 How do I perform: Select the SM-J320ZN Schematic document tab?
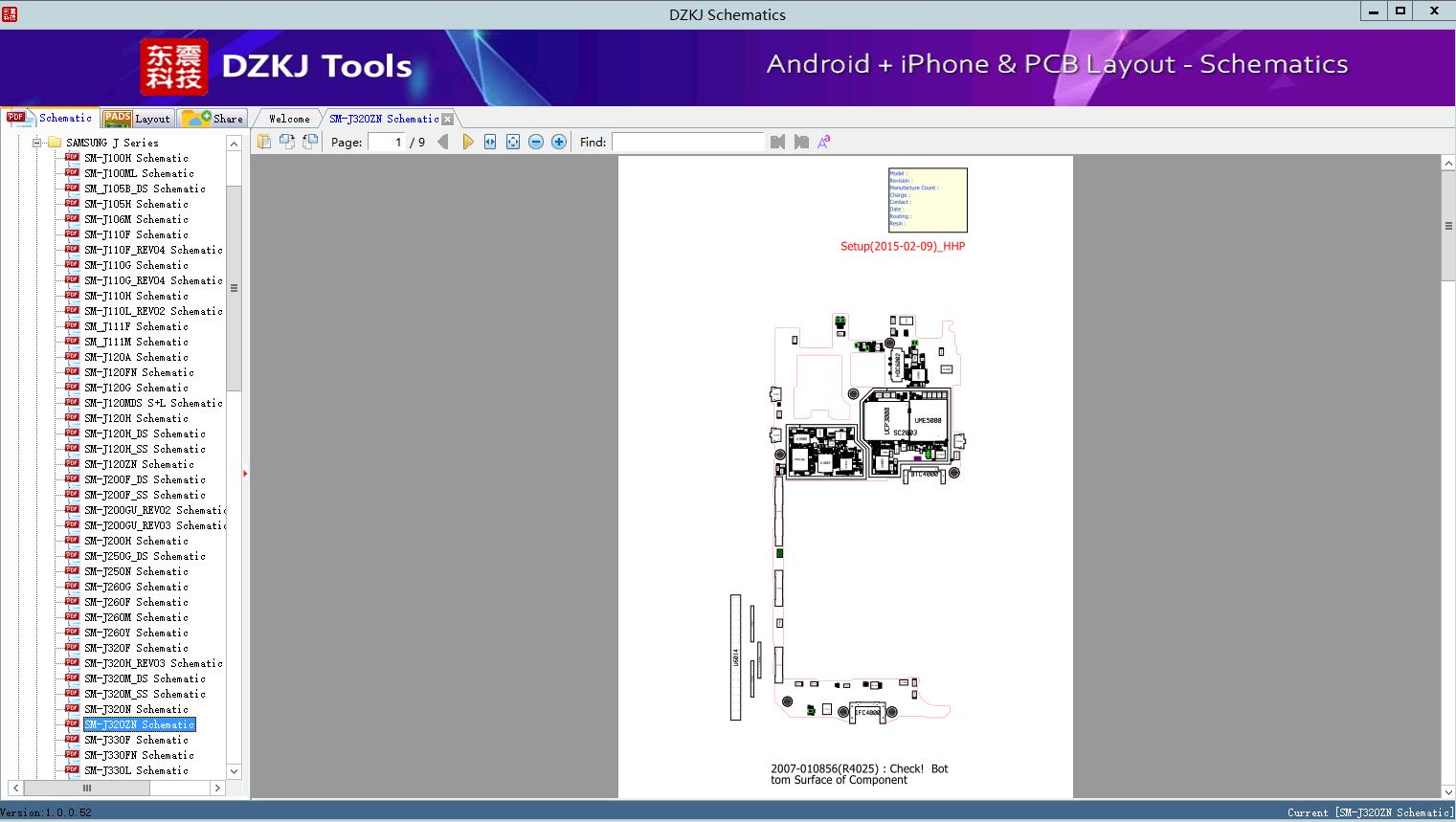[x=384, y=119]
